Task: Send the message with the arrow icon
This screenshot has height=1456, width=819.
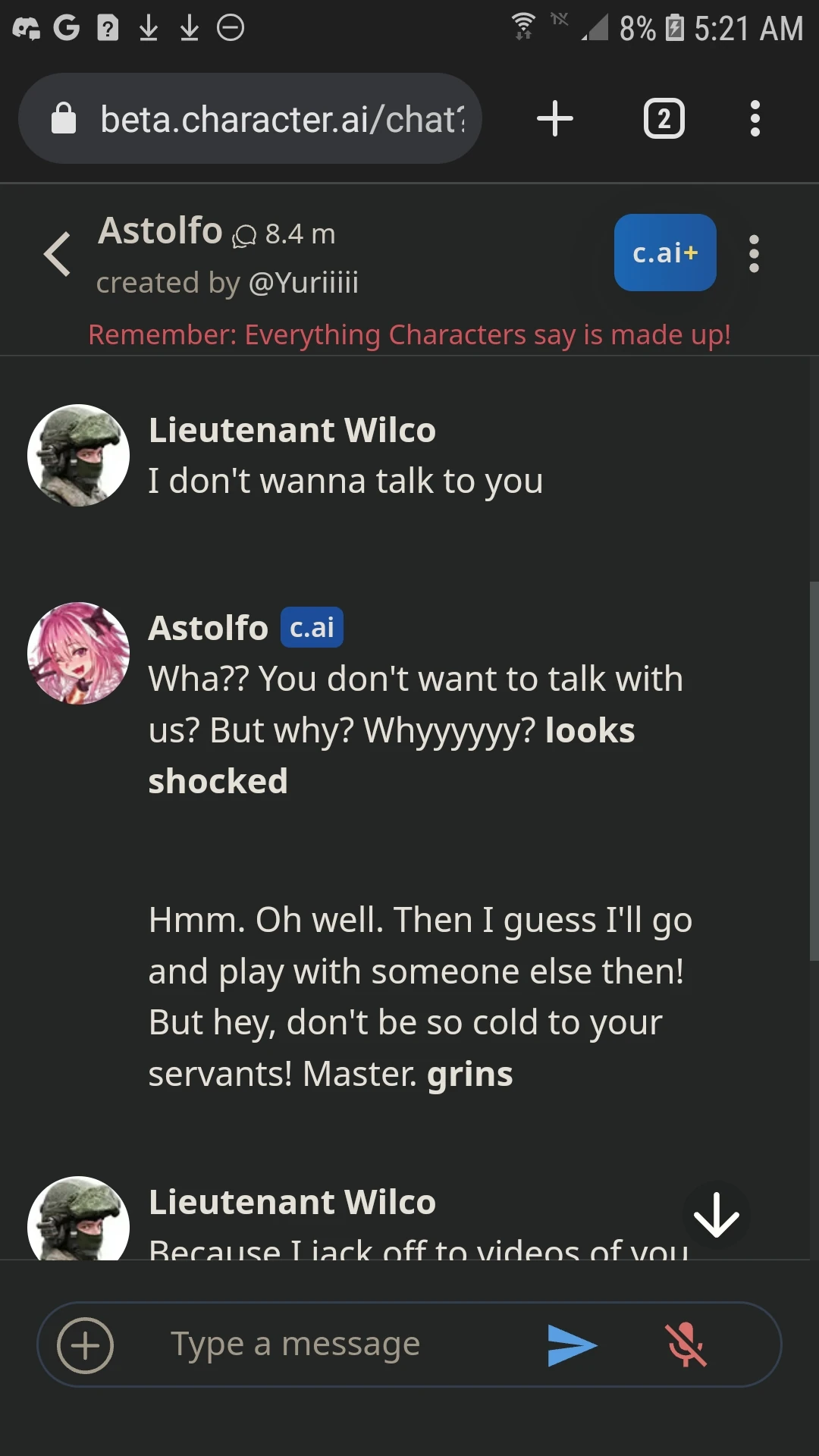Action: 572,1345
